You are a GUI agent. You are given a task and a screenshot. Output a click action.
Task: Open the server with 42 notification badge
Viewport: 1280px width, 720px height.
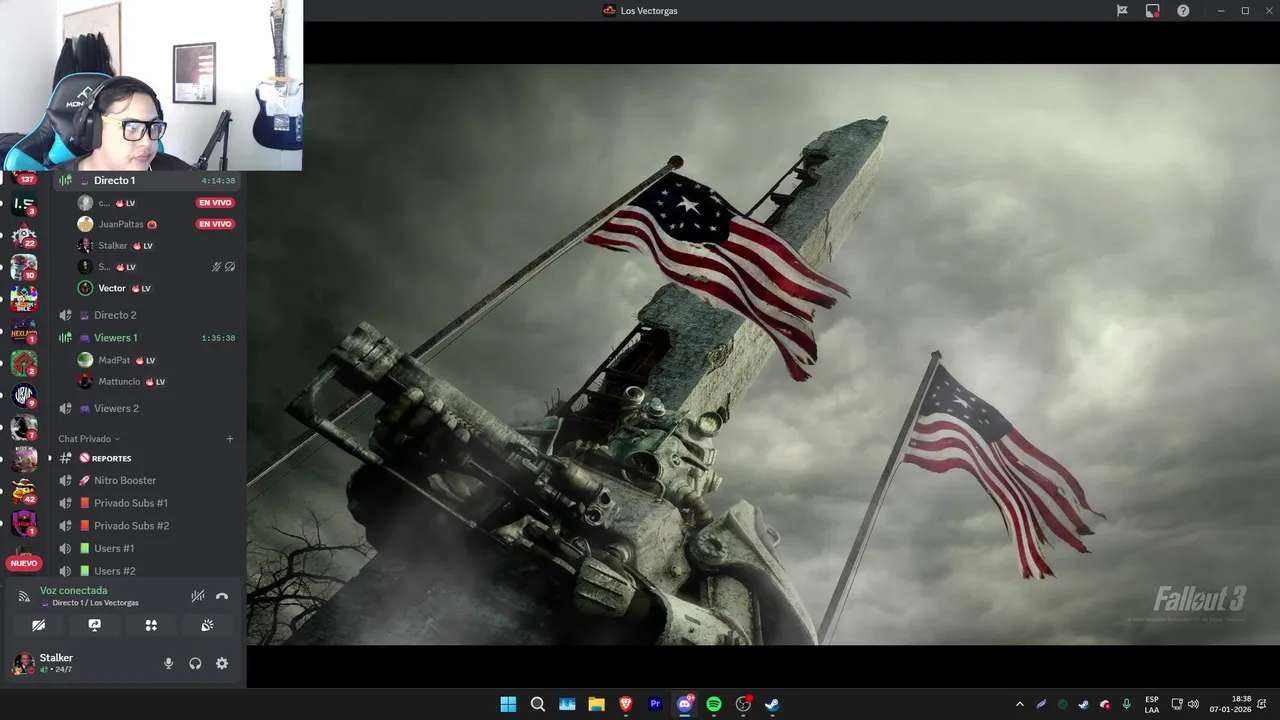tap(24, 491)
